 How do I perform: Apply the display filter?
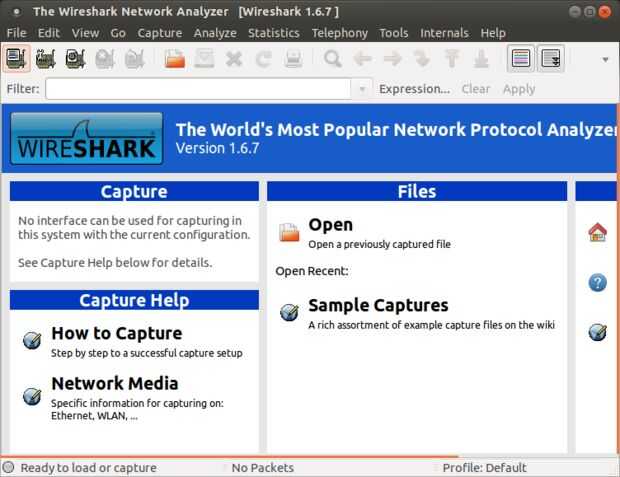519,89
